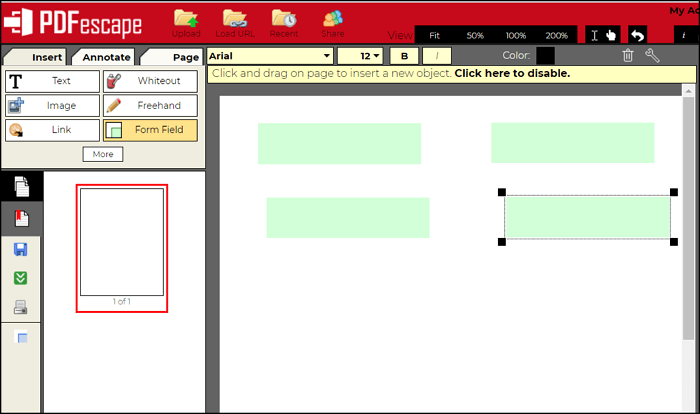This screenshot has height=414, width=700.
Task: Click the Upload folder icon
Action: (186, 21)
